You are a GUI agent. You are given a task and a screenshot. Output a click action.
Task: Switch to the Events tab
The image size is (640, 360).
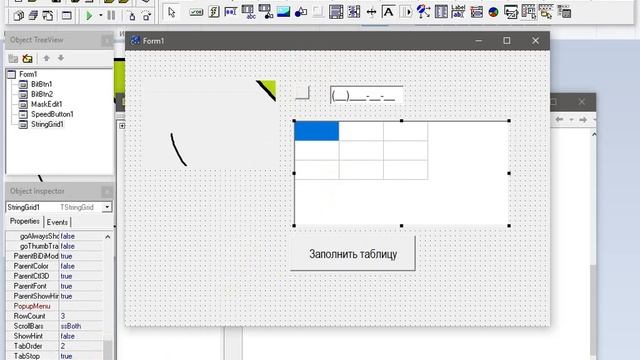[x=57, y=222]
